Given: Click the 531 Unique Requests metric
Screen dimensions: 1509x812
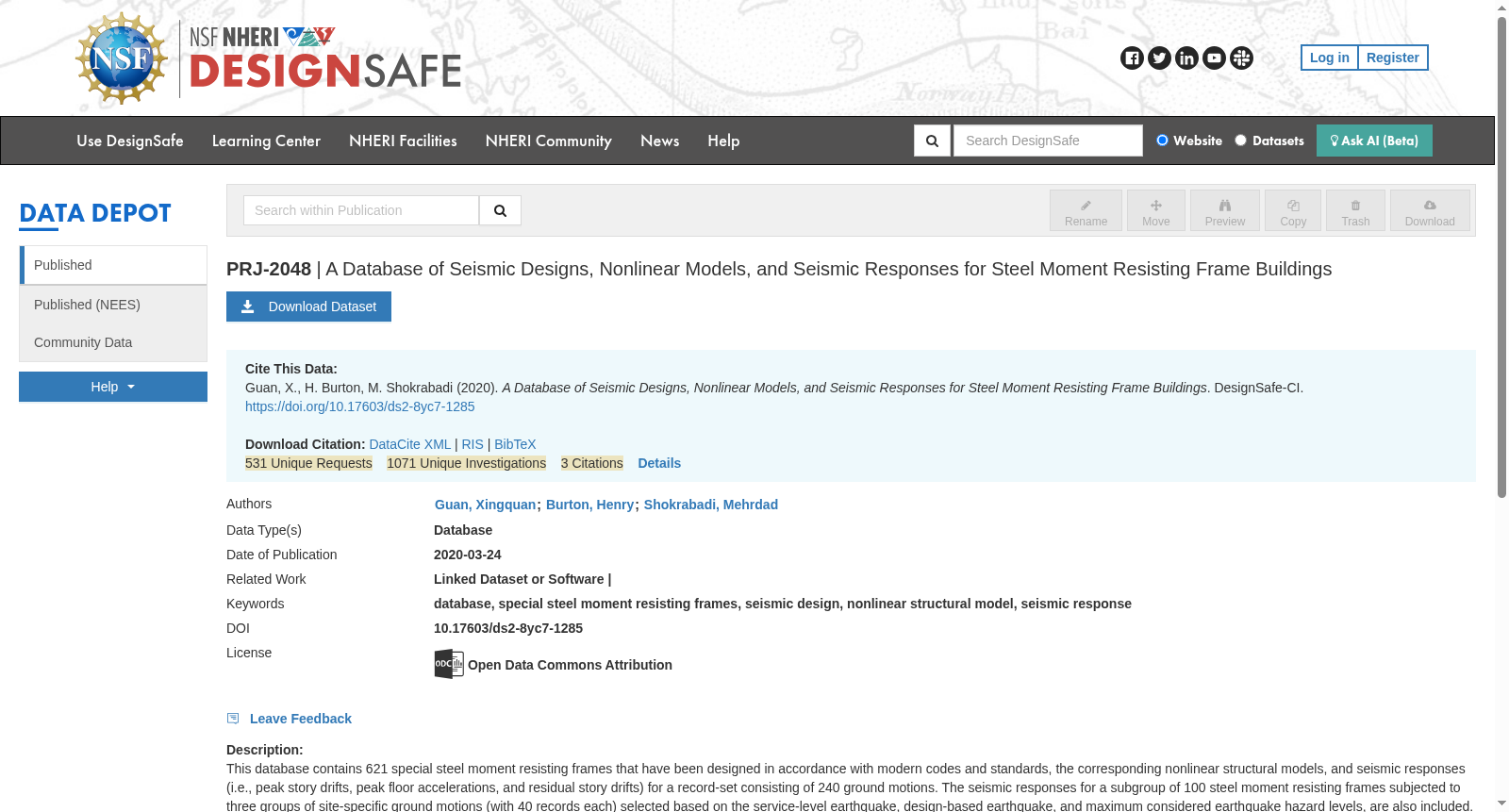Looking at the screenshot, I should [308, 463].
